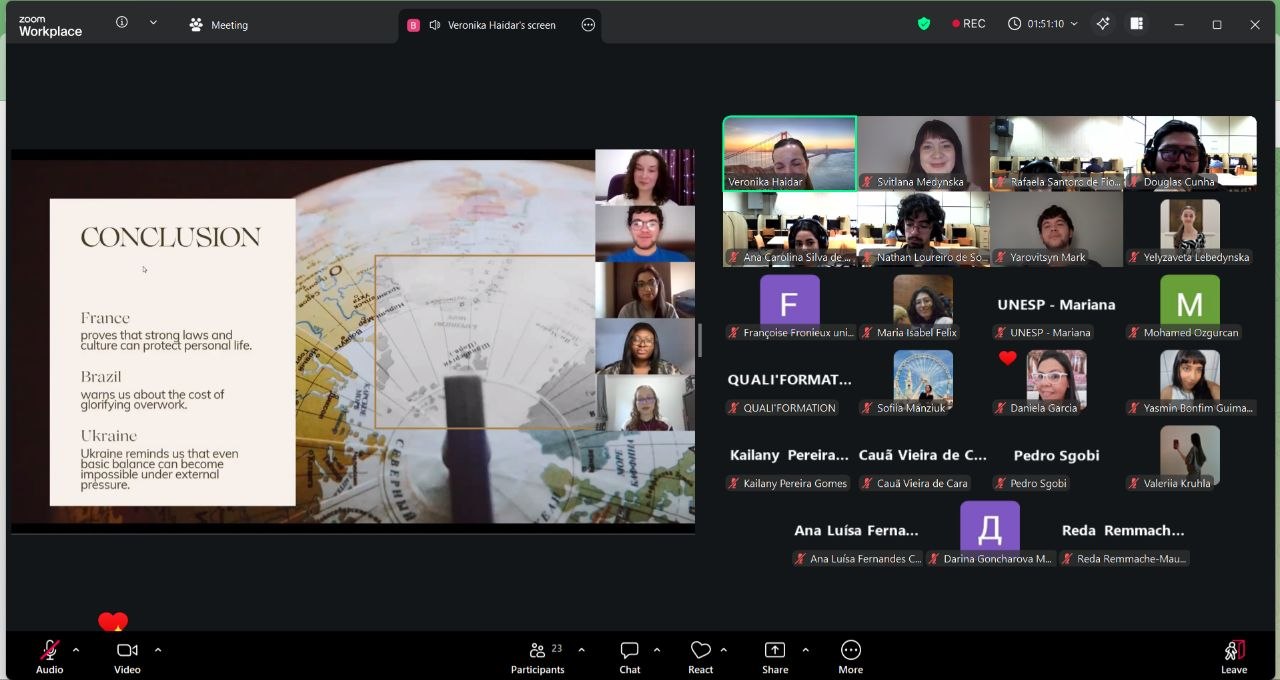Toggle the Video camera button

(127, 656)
